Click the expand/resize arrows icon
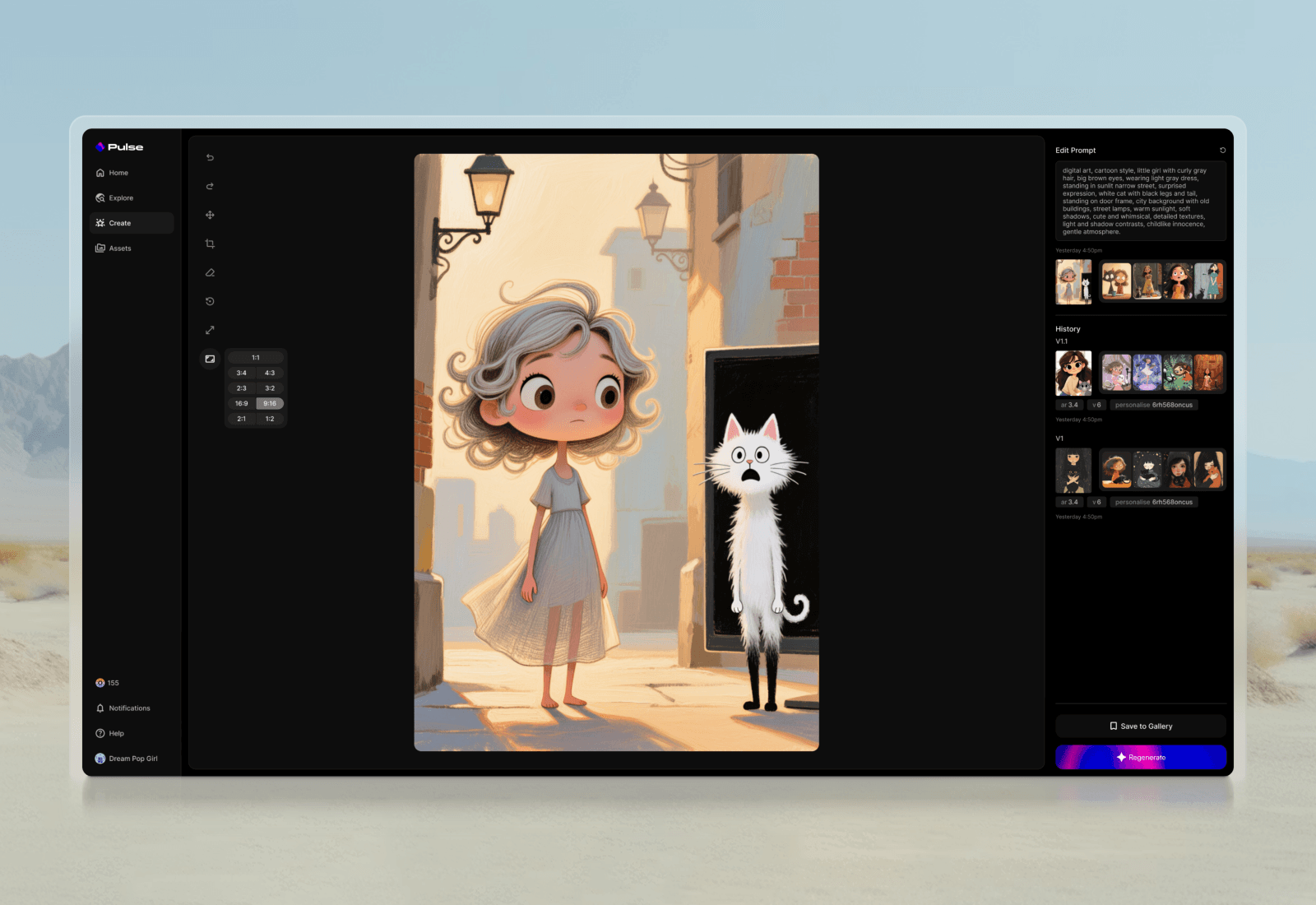Screen dimensions: 1316x905 [x=210, y=330]
